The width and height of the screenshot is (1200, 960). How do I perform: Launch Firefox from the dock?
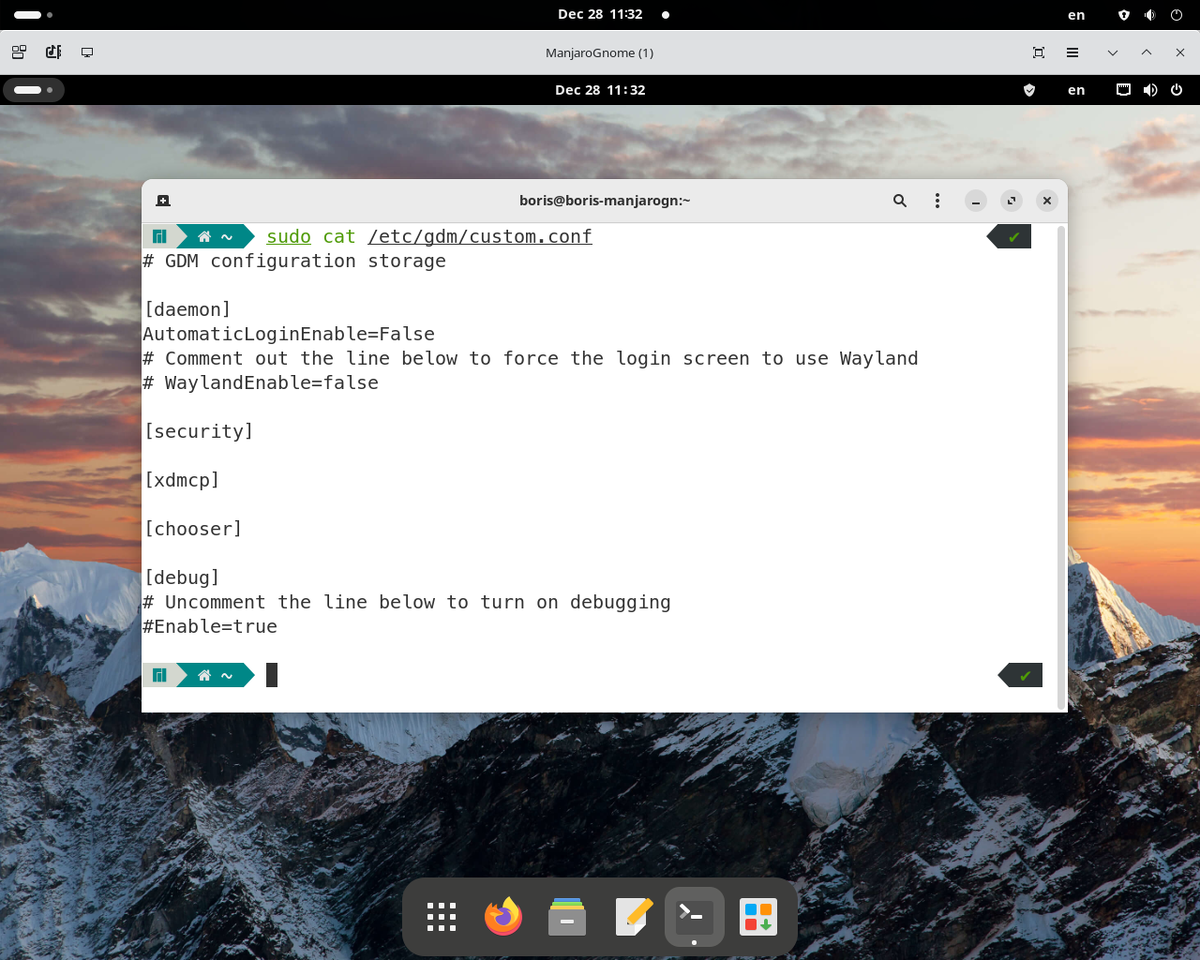point(503,916)
